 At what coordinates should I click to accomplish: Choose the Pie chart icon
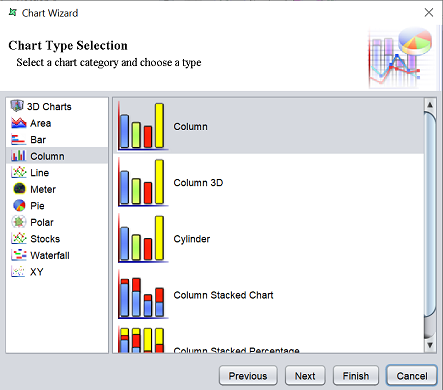pyautogui.click(x=19, y=205)
